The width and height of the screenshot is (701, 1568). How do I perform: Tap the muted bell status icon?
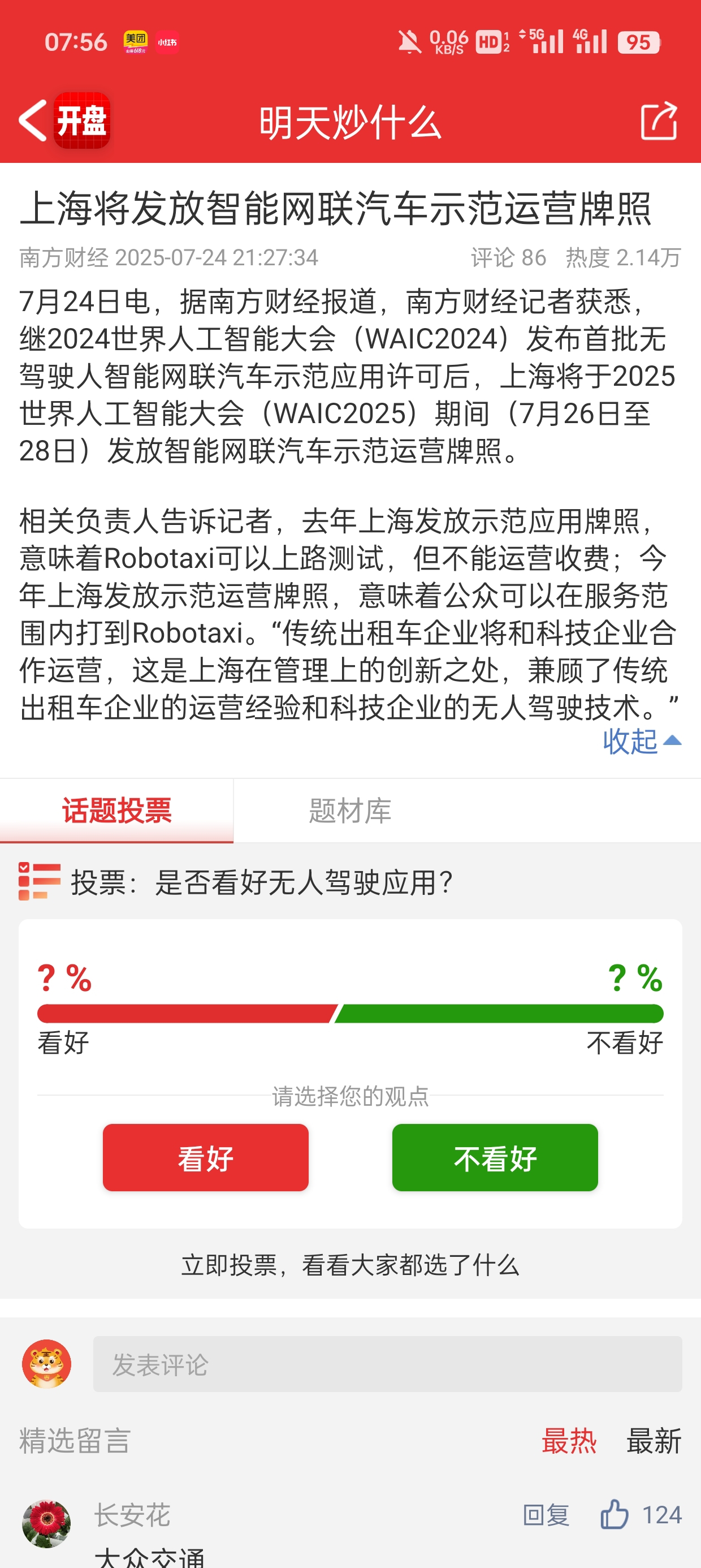click(x=409, y=42)
